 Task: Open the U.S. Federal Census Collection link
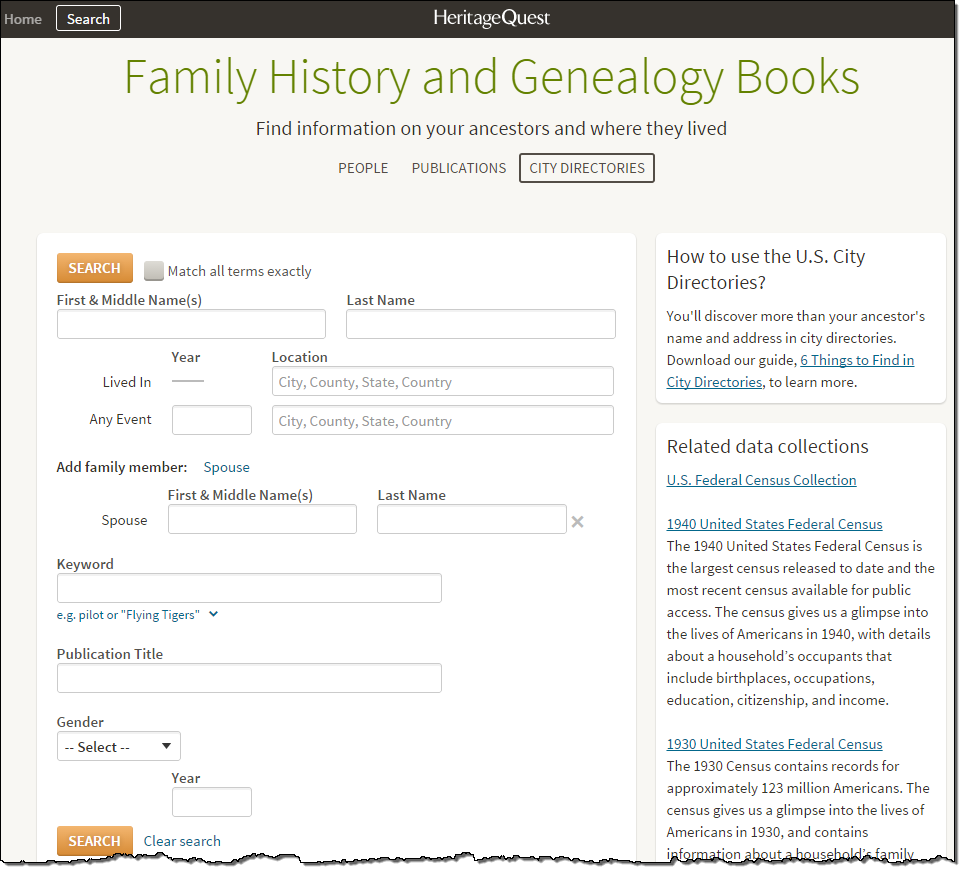coord(761,480)
